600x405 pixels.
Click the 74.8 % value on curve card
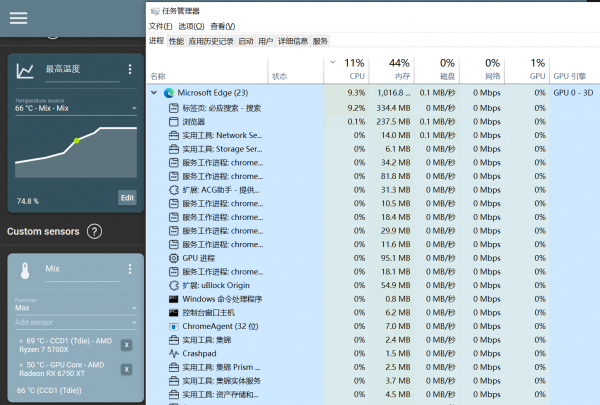pos(28,201)
